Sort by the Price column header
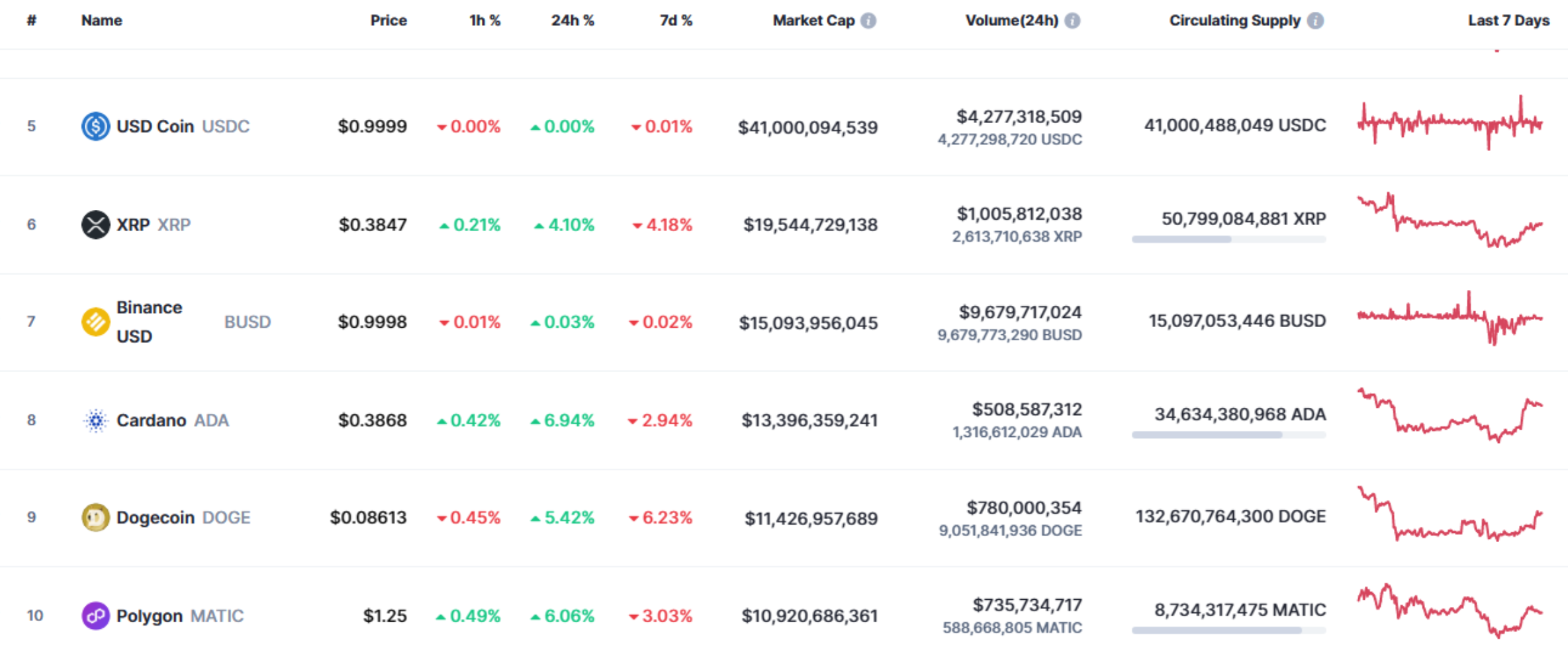1568x662 pixels. click(x=389, y=21)
